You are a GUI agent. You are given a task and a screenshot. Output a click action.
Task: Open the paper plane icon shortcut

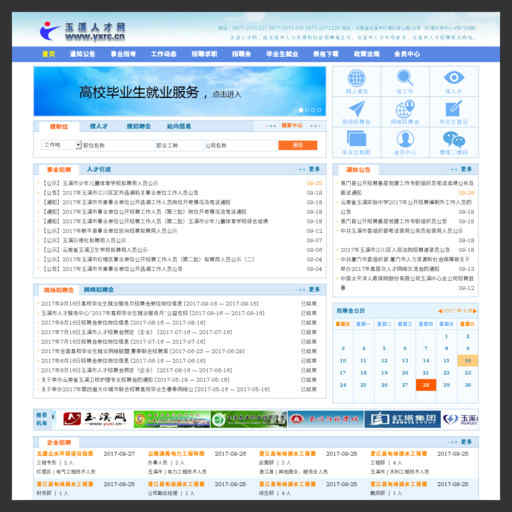[357, 109]
